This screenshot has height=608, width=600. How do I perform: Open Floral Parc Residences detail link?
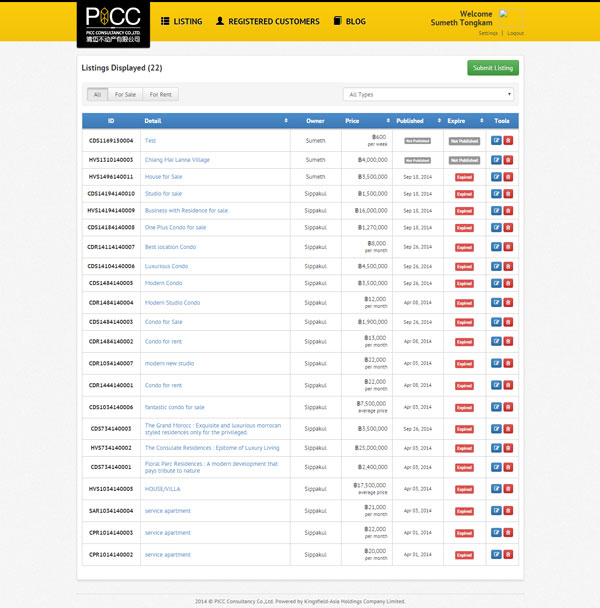tap(211, 467)
